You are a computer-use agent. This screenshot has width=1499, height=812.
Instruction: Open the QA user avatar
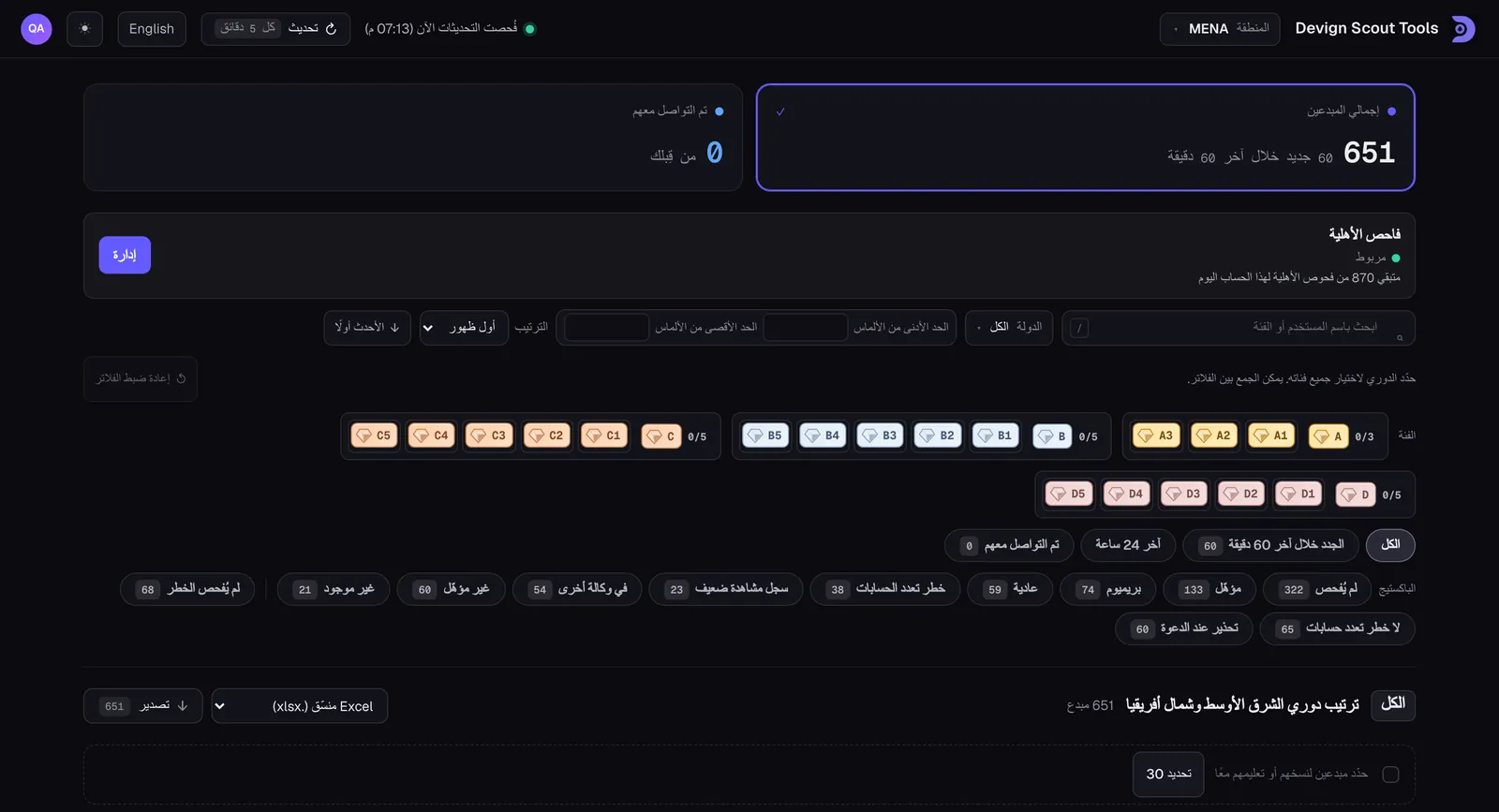[37, 29]
